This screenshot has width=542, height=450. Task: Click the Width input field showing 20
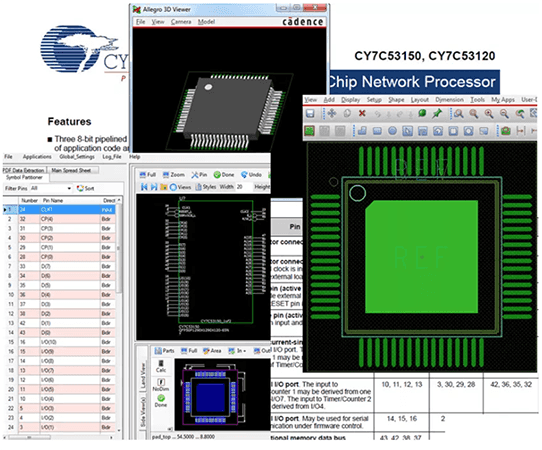(243, 187)
